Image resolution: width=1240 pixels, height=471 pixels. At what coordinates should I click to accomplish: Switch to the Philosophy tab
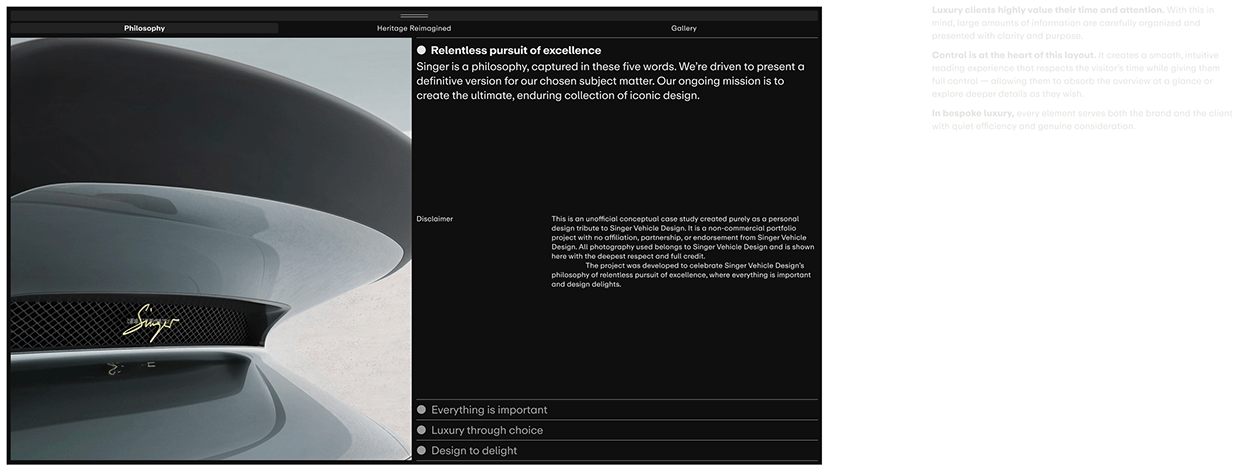145,28
